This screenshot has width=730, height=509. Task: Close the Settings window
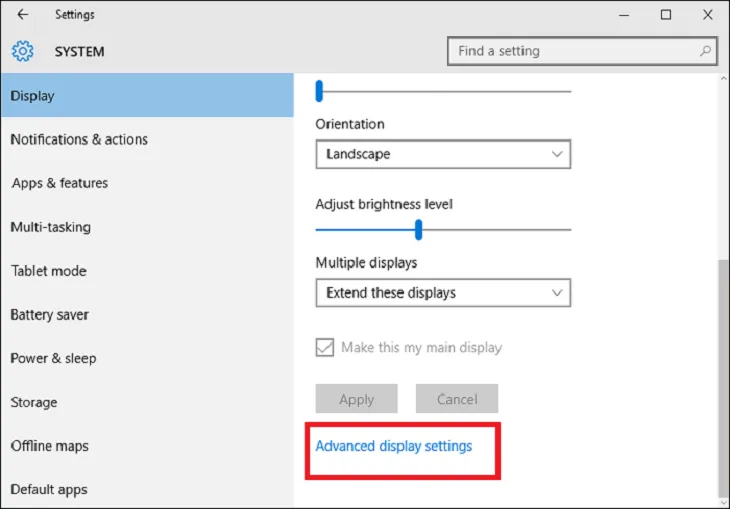tap(707, 15)
